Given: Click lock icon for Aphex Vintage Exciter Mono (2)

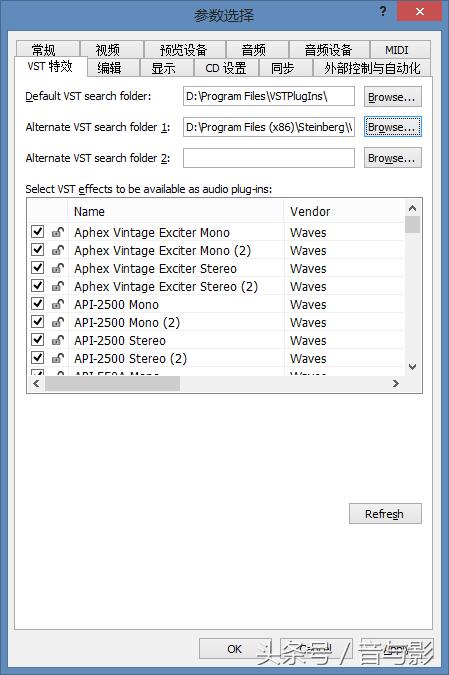Looking at the screenshot, I should point(58,251).
